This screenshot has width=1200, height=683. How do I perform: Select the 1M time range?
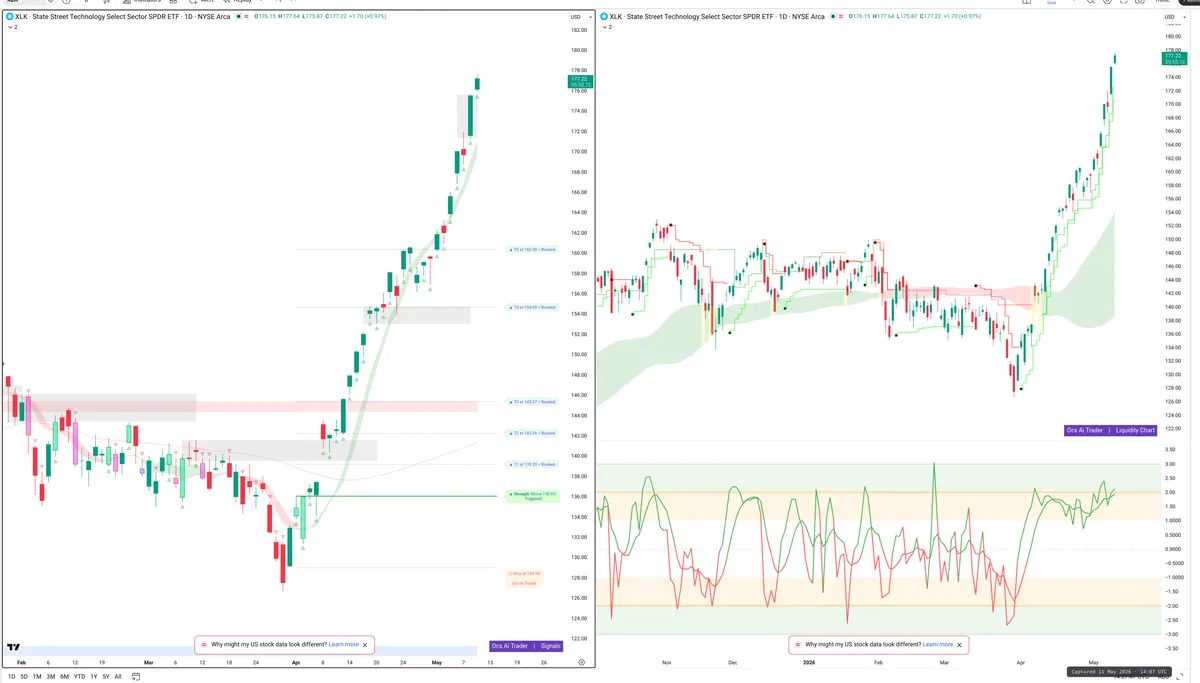37,677
